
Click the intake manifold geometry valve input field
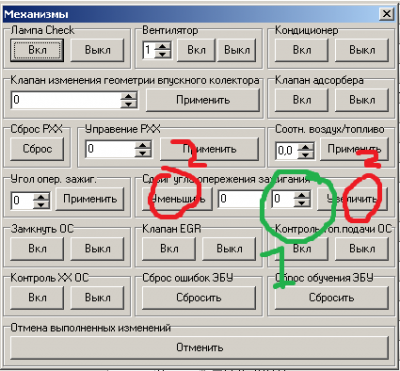pos(66,100)
